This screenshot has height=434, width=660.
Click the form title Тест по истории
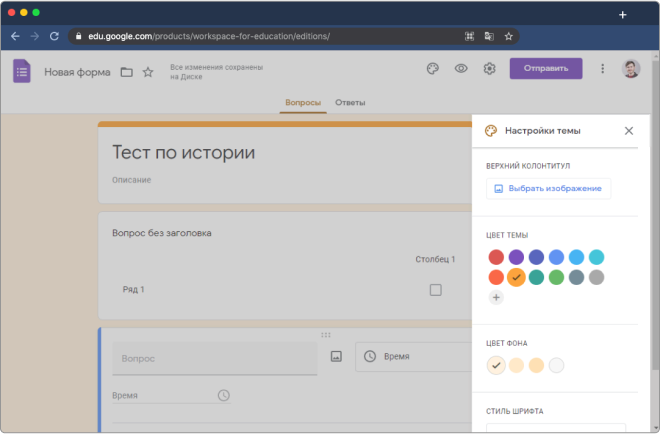[x=184, y=152]
